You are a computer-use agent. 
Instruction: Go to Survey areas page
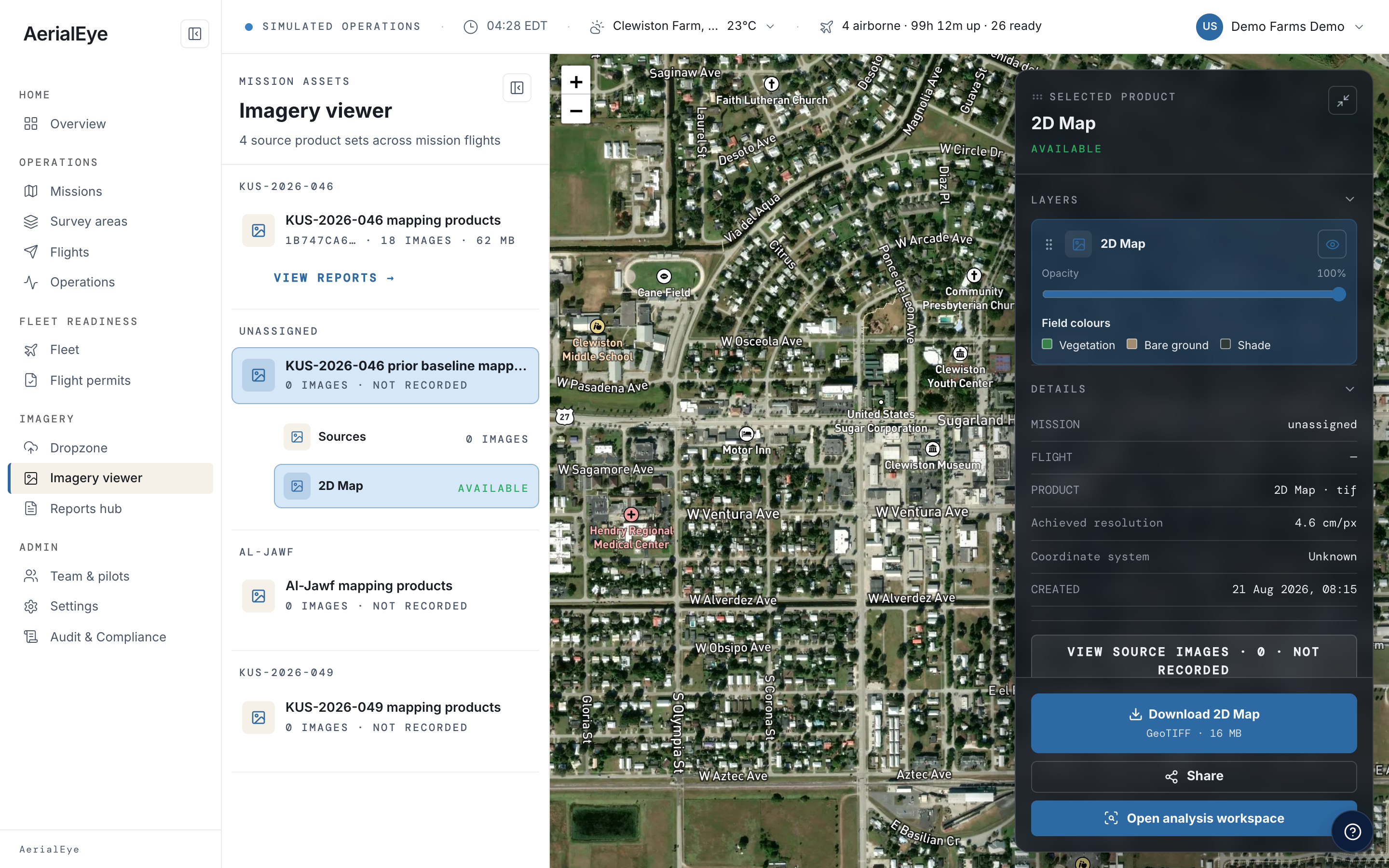click(x=111, y=222)
